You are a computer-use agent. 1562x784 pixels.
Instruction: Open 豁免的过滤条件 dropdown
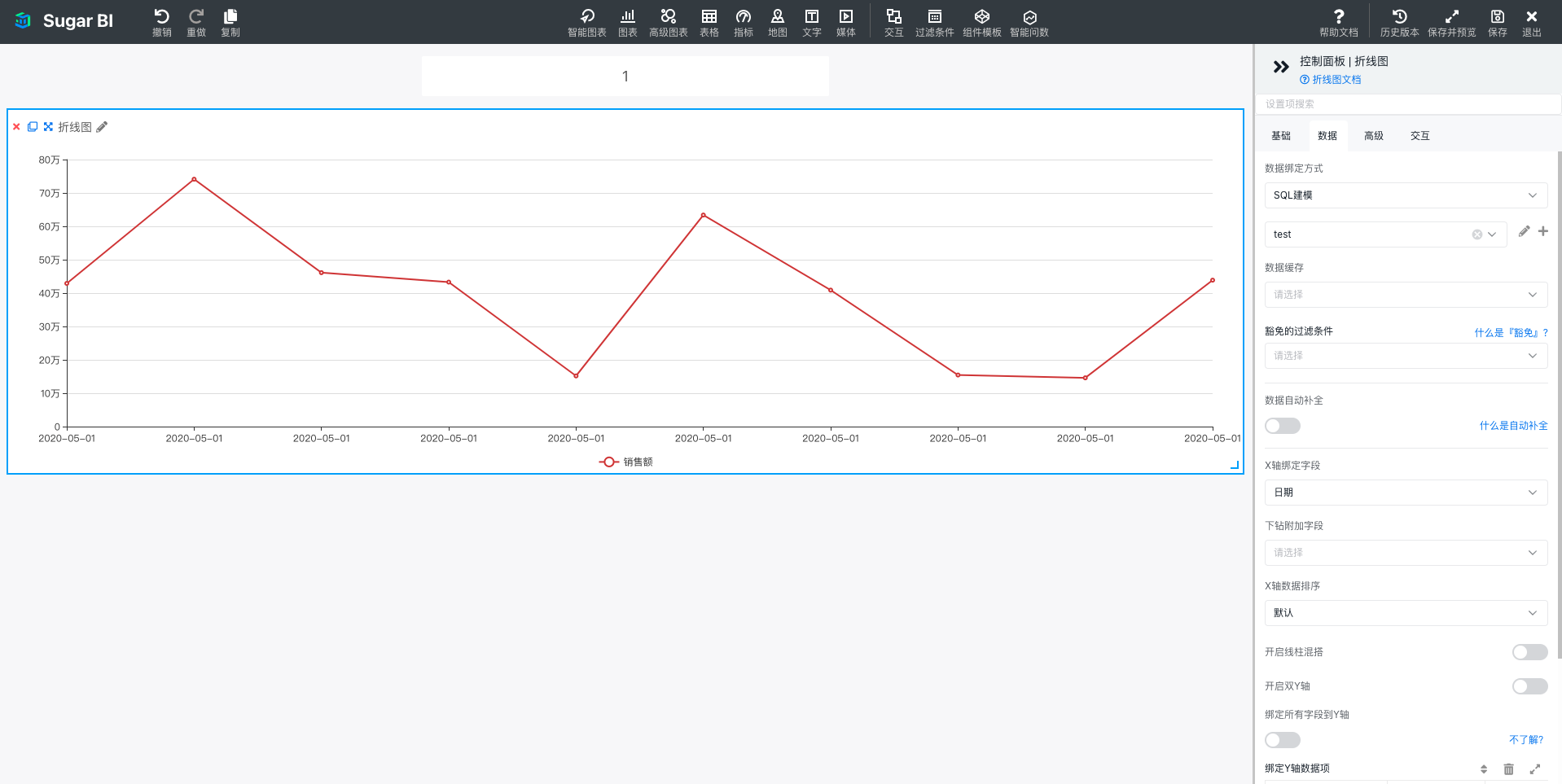pyautogui.click(x=1406, y=356)
